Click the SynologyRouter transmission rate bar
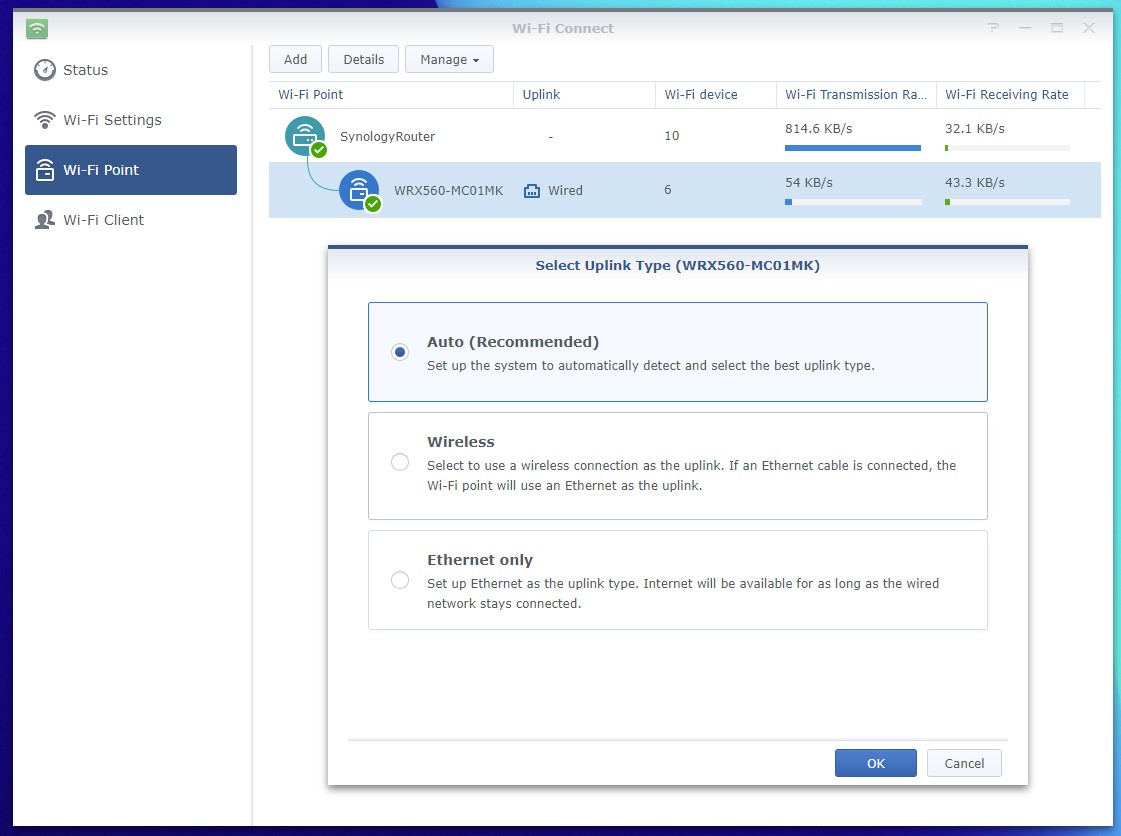The image size is (1121, 836). tap(852, 148)
